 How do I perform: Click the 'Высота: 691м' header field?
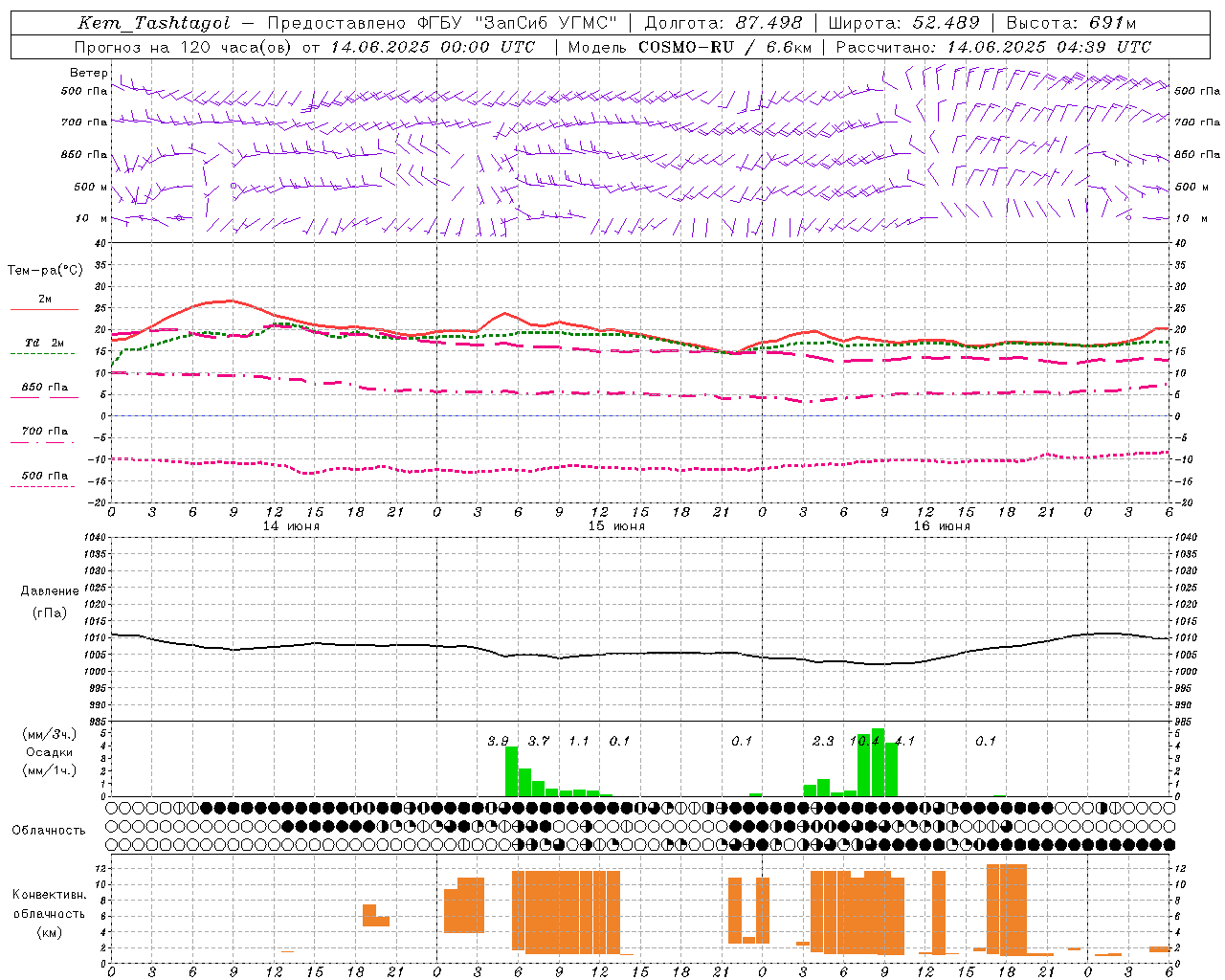pos(1071,23)
